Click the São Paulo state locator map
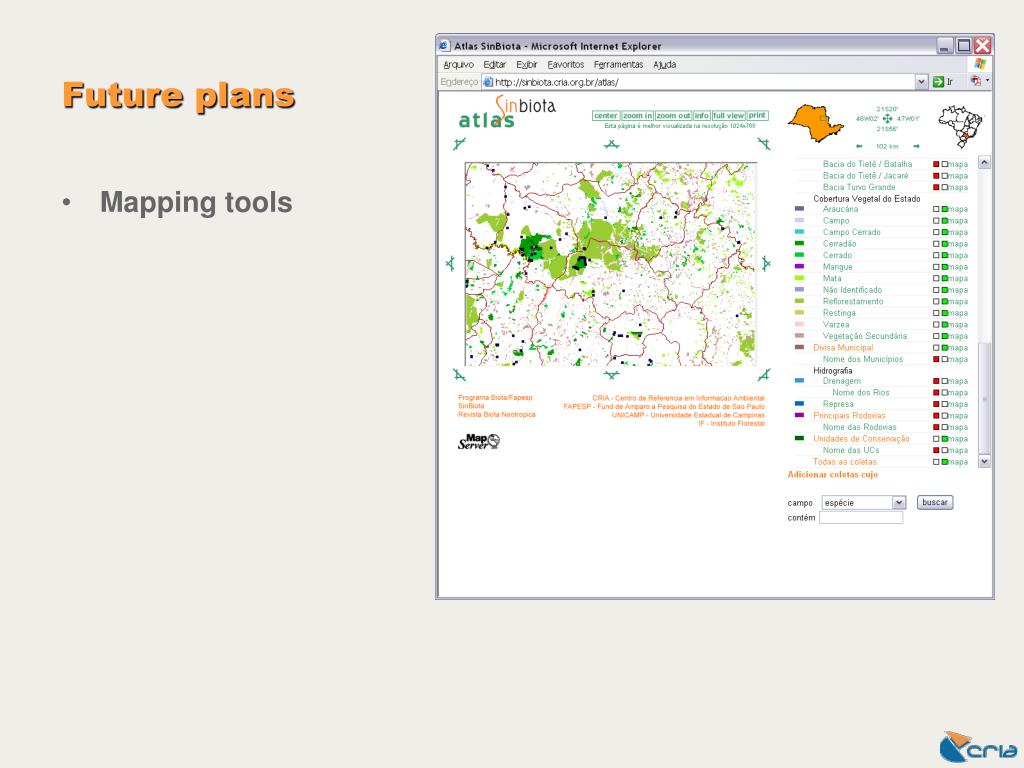Viewport: 1024px width, 768px height. [x=816, y=122]
